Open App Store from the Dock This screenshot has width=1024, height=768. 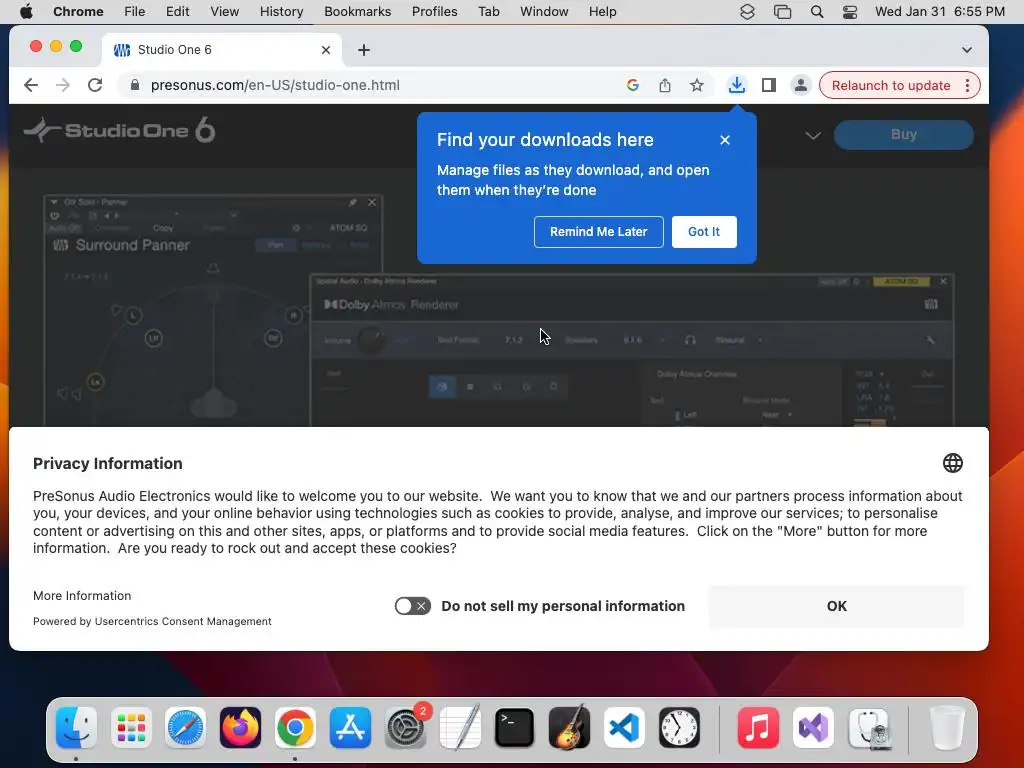click(x=350, y=728)
